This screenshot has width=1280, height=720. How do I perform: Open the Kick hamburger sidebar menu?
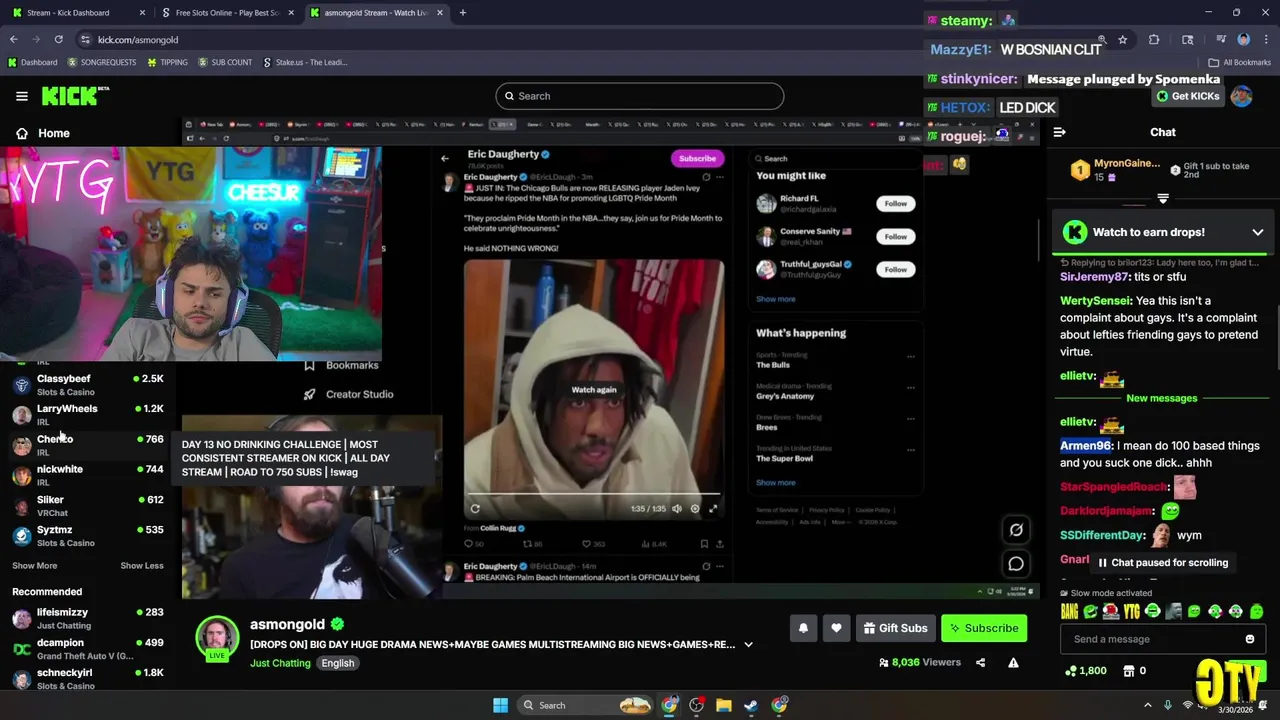click(22, 96)
